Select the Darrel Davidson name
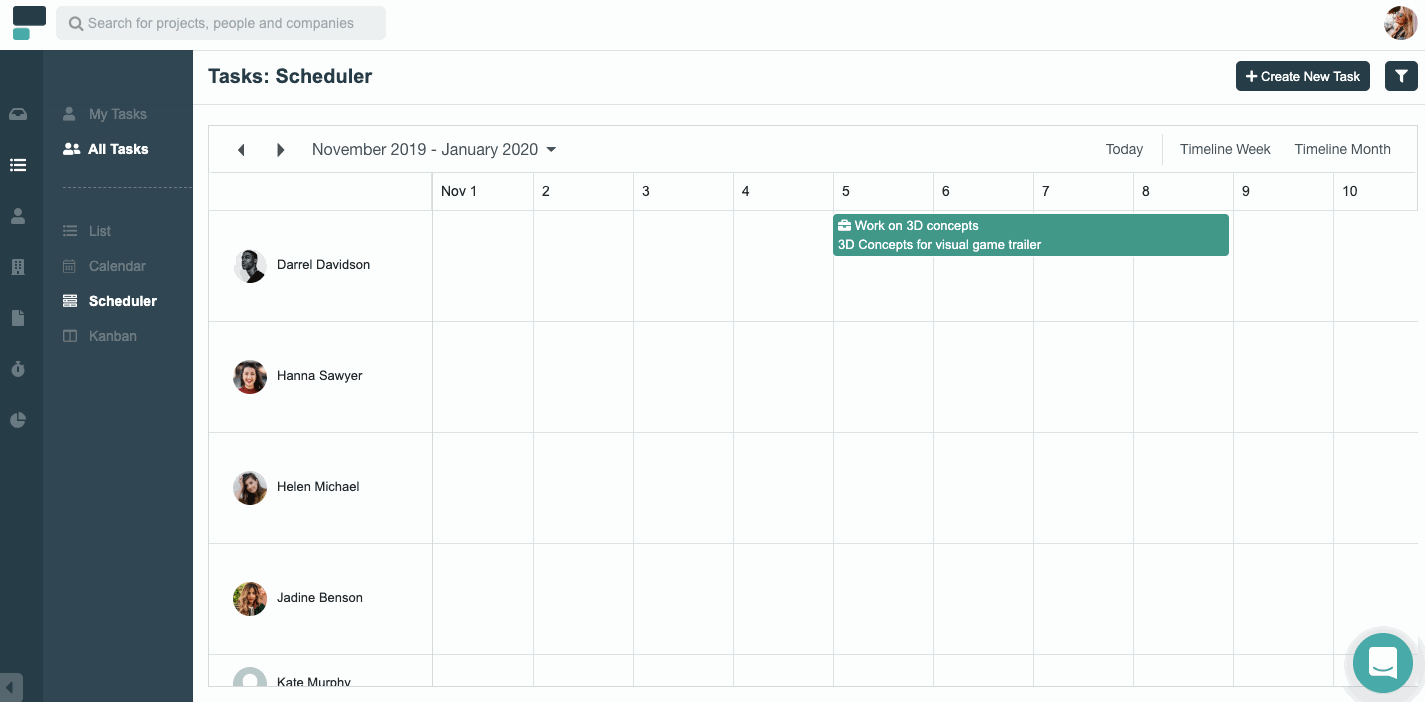 323,265
